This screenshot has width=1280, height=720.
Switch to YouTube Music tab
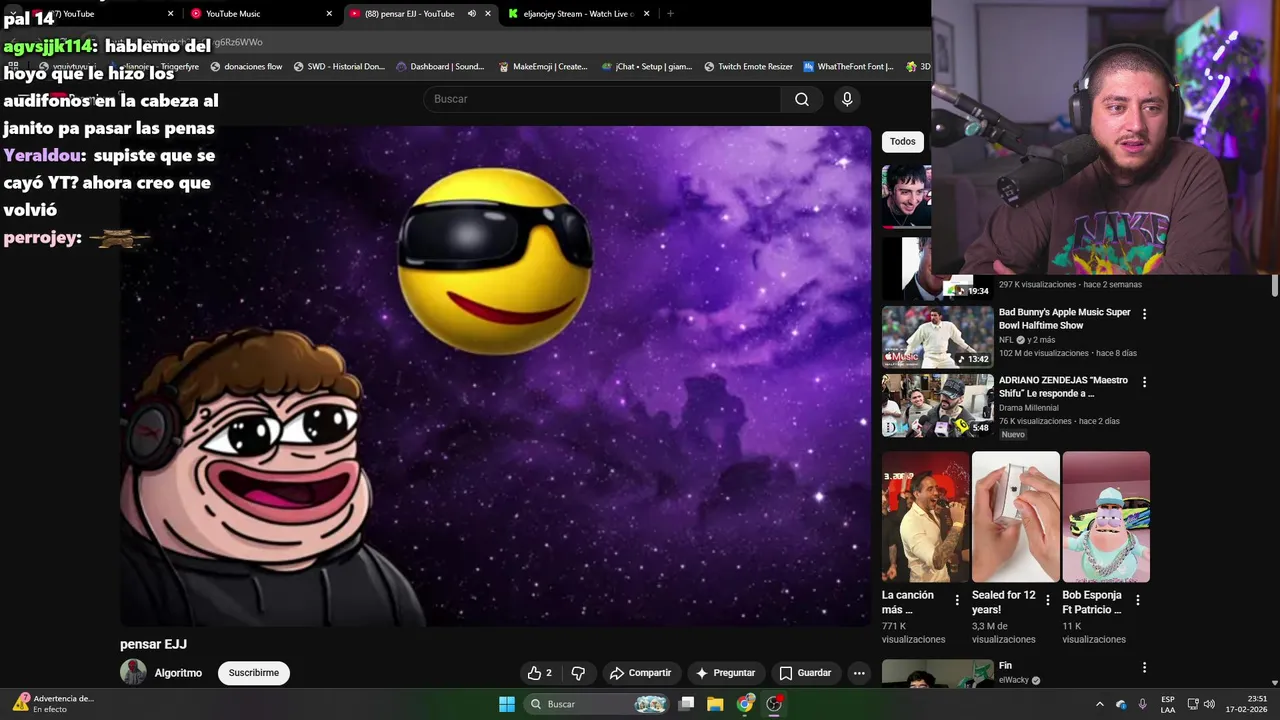click(260, 14)
